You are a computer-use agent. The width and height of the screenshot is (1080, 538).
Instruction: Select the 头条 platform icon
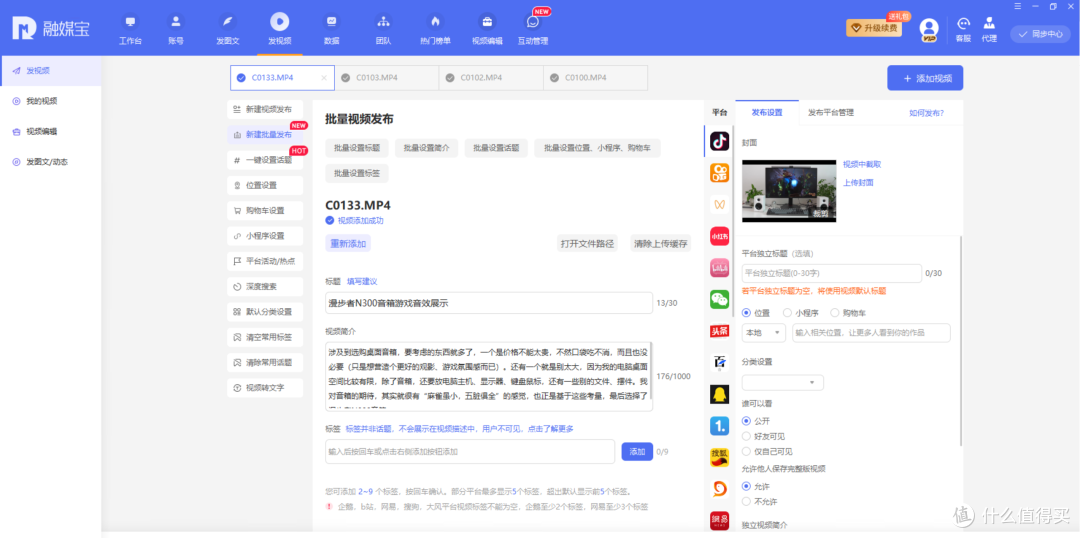[719, 331]
